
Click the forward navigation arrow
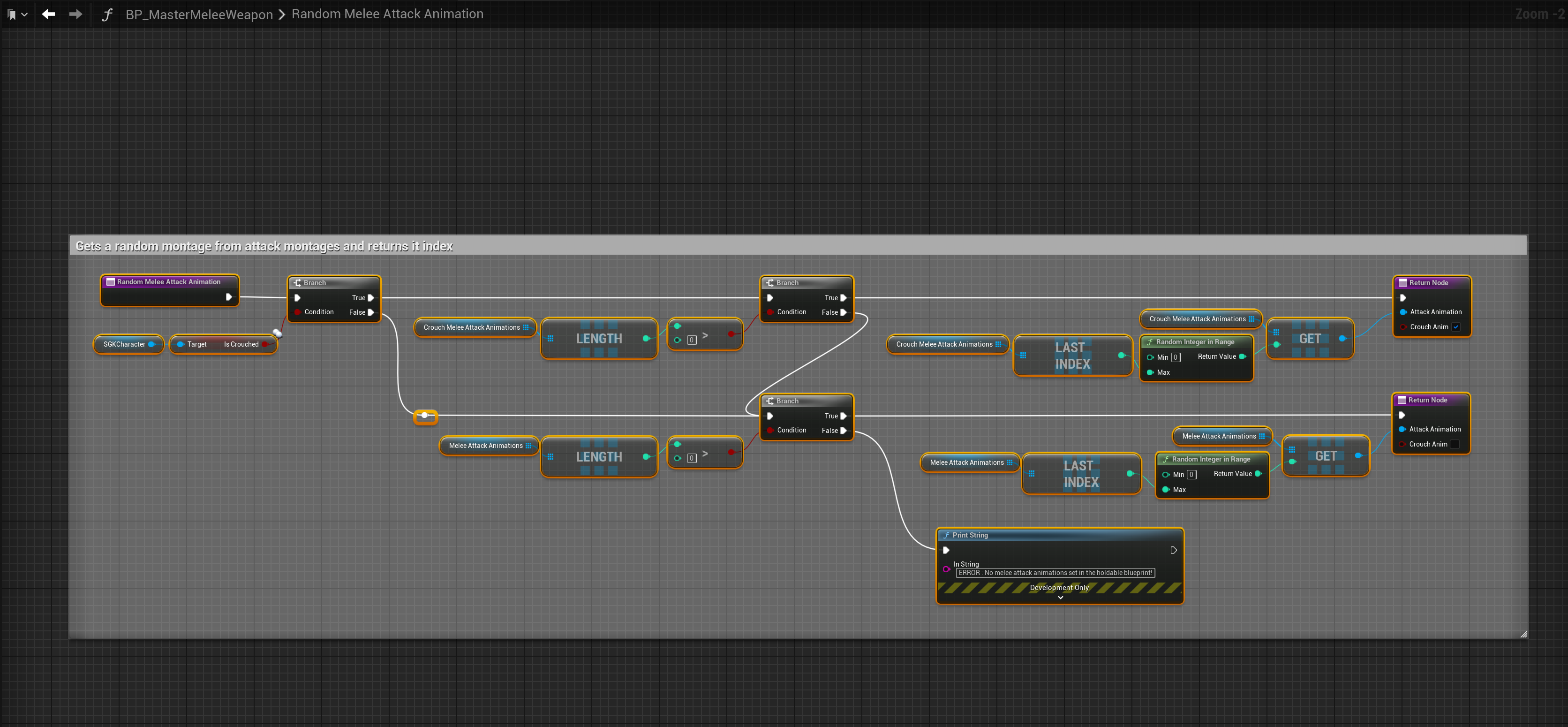point(75,14)
